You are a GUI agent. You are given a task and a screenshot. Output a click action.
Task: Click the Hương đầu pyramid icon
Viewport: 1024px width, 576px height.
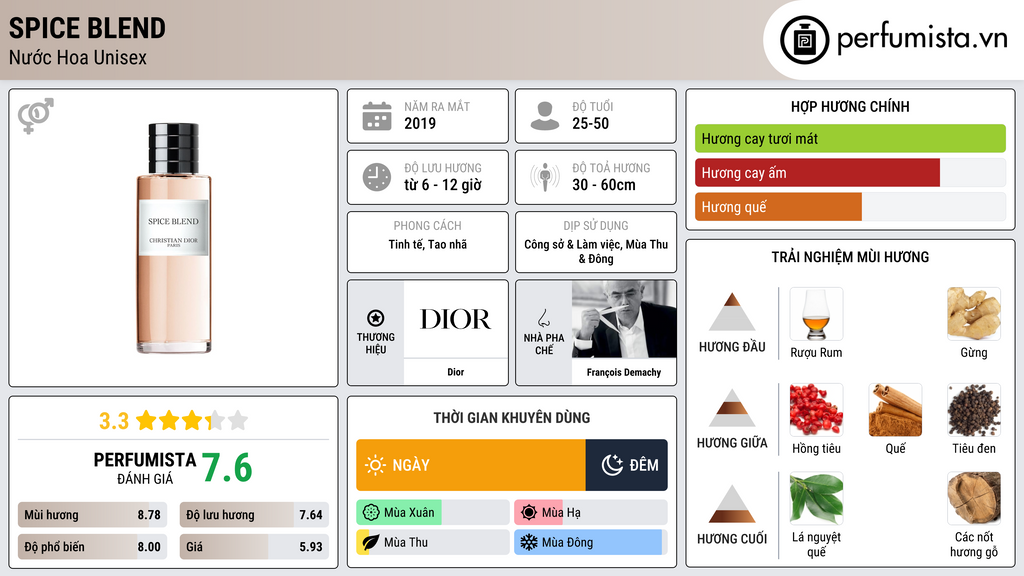point(732,313)
